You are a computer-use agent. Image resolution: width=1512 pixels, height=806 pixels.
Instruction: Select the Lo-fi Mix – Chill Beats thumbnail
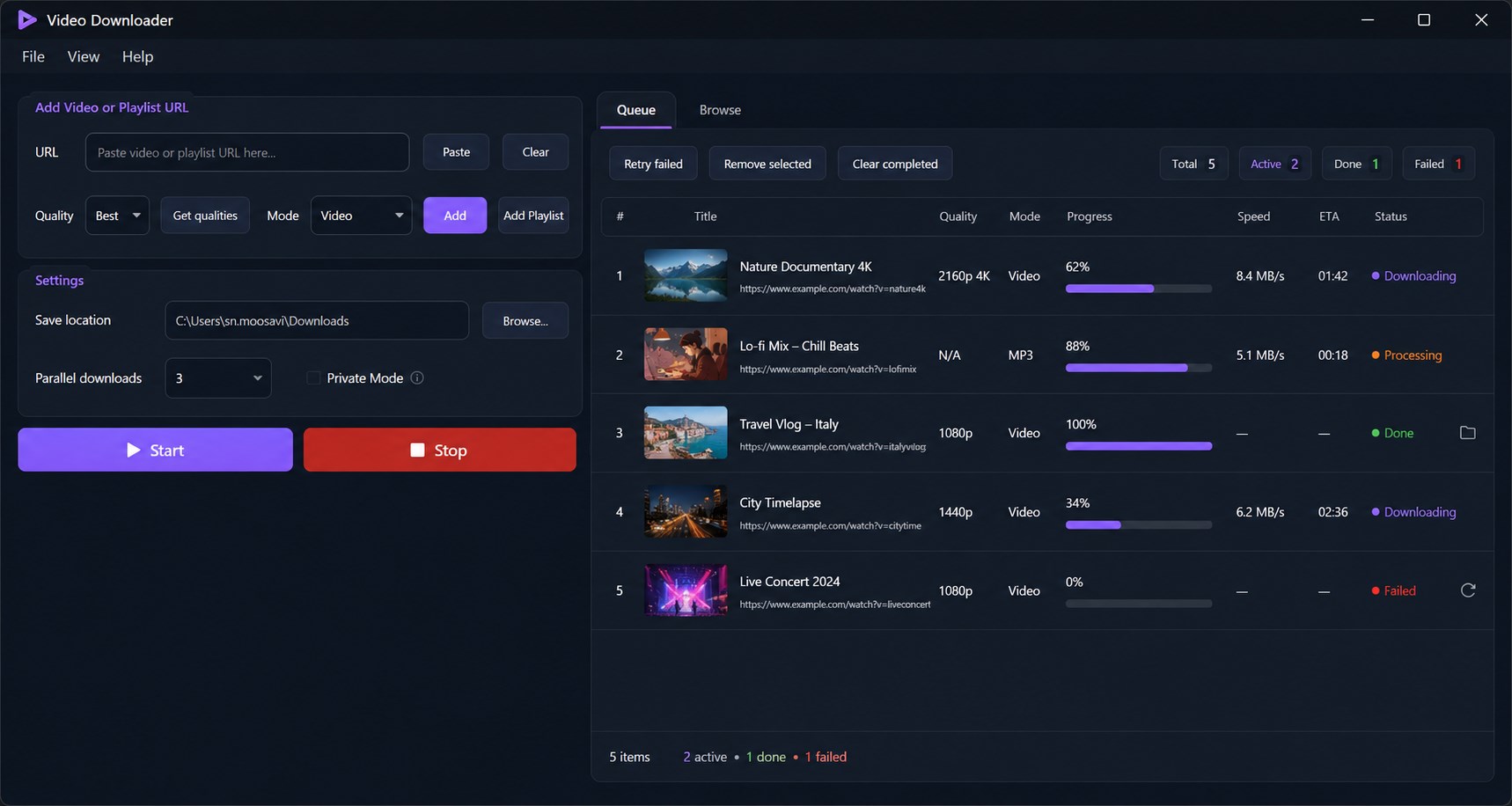(686, 355)
